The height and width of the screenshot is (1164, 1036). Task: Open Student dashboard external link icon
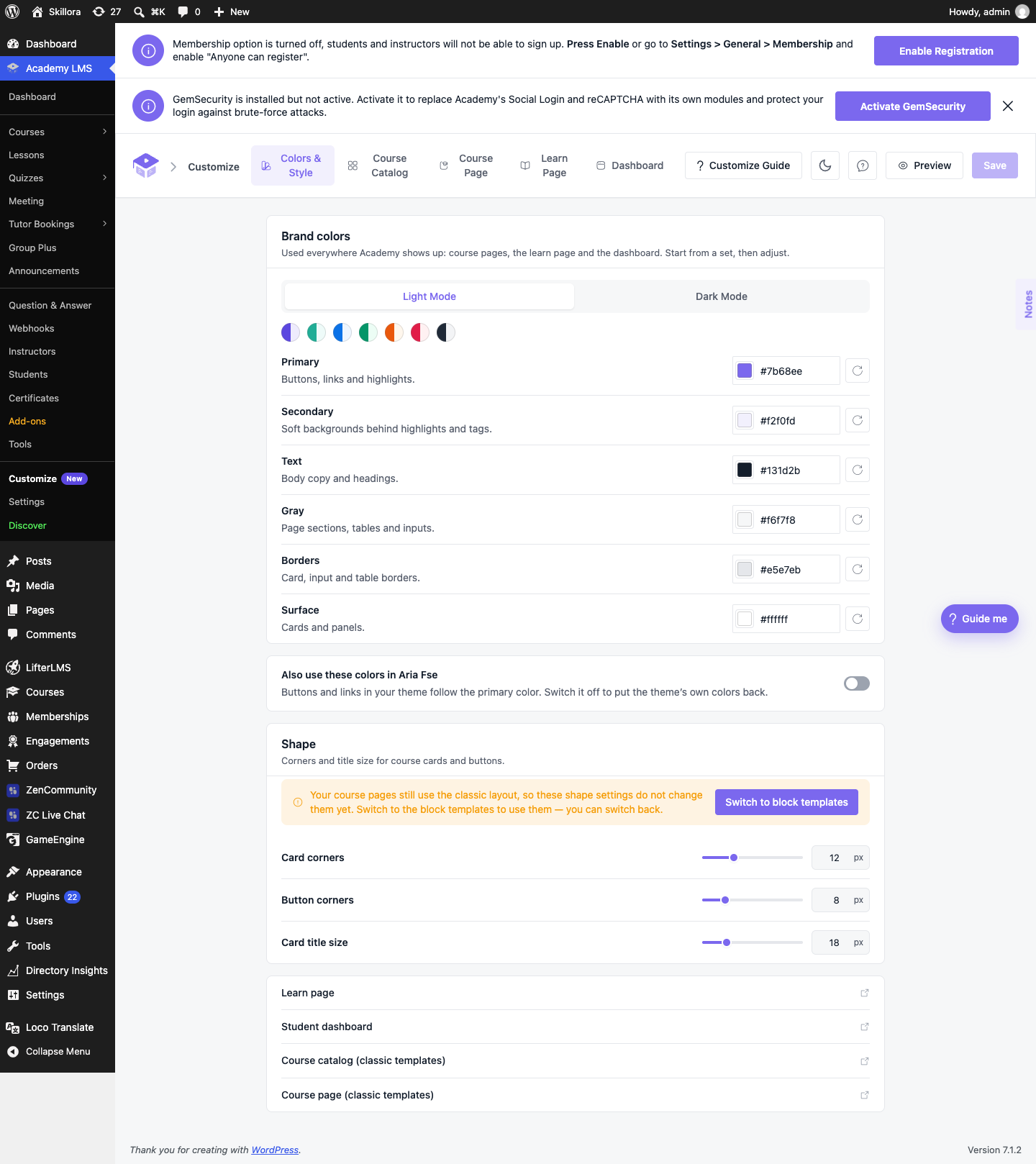(x=865, y=1027)
